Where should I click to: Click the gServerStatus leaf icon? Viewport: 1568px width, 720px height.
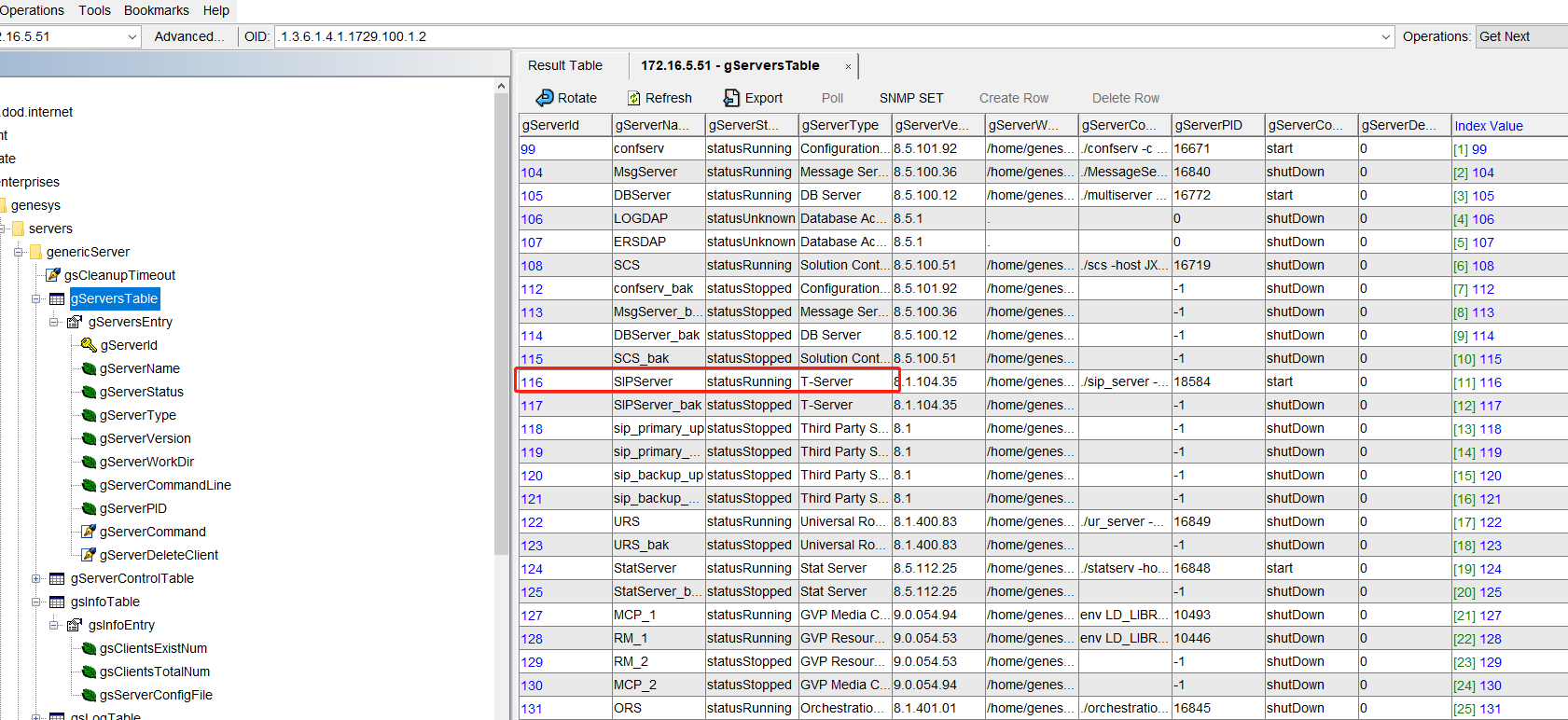pos(89,392)
